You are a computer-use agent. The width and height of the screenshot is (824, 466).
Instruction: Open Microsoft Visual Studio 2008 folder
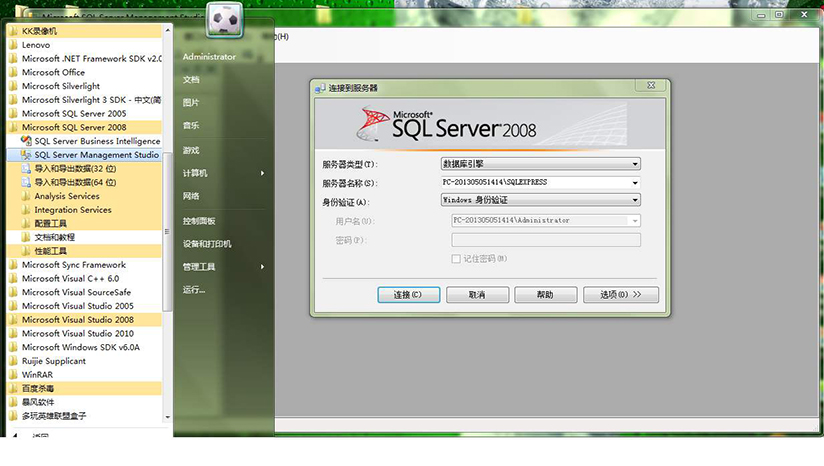84,319
